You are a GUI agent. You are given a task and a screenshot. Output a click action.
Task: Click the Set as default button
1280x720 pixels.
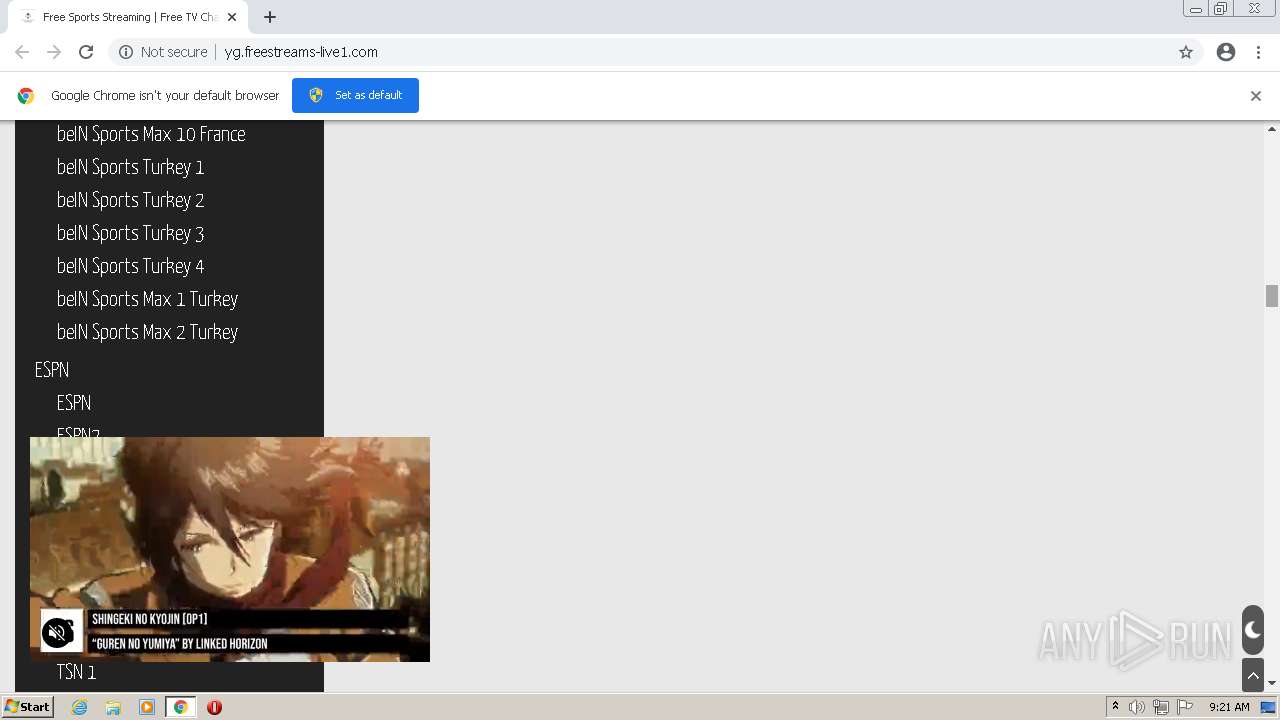(x=355, y=95)
